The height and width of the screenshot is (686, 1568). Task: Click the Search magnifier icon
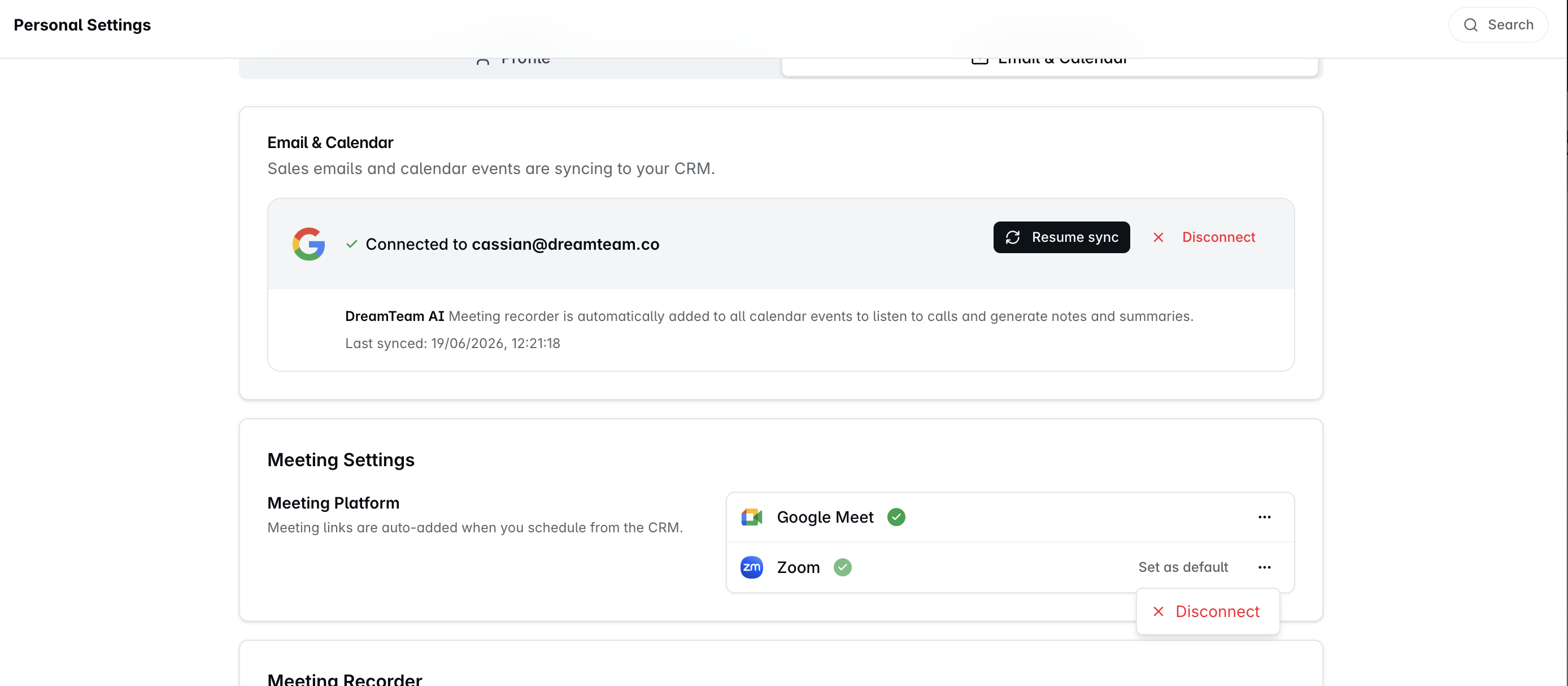coord(1471,25)
